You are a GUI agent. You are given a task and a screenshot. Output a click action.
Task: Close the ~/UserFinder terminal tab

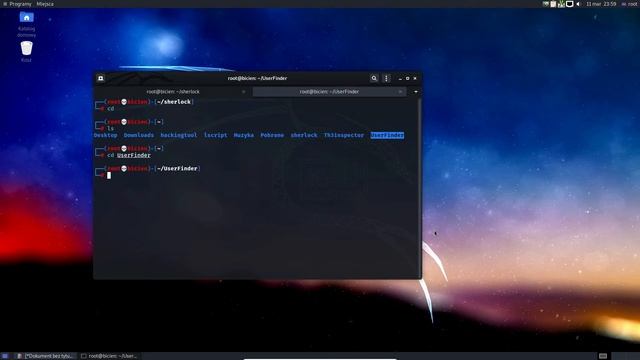[400, 92]
